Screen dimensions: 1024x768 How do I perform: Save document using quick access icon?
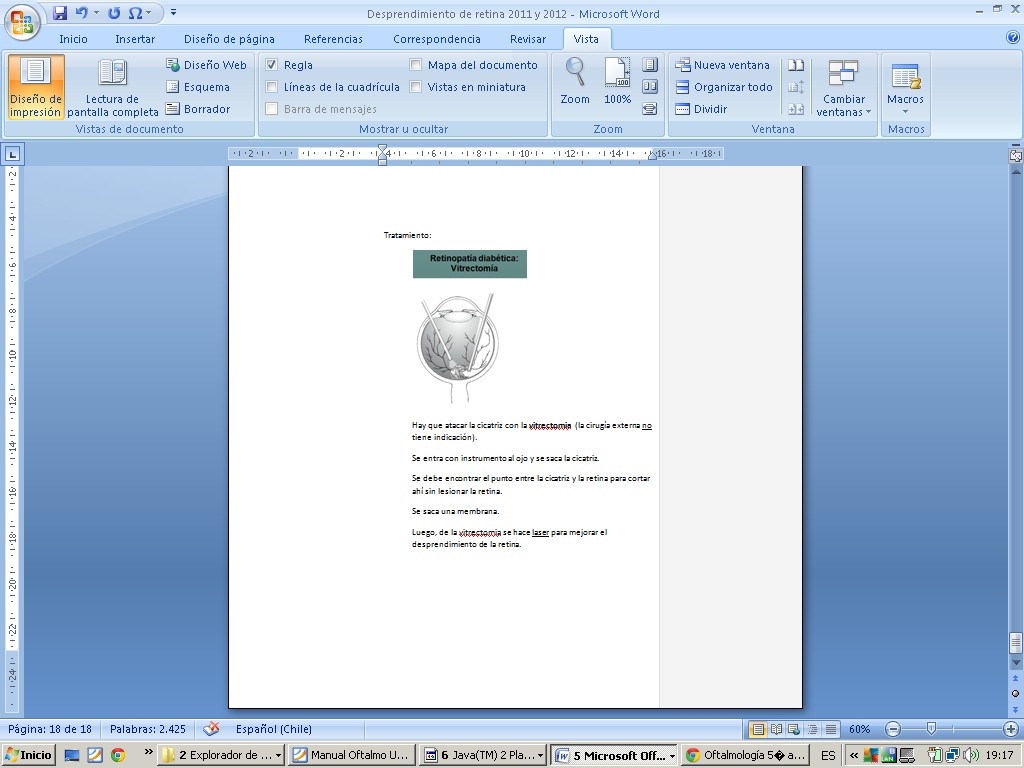[x=60, y=13]
